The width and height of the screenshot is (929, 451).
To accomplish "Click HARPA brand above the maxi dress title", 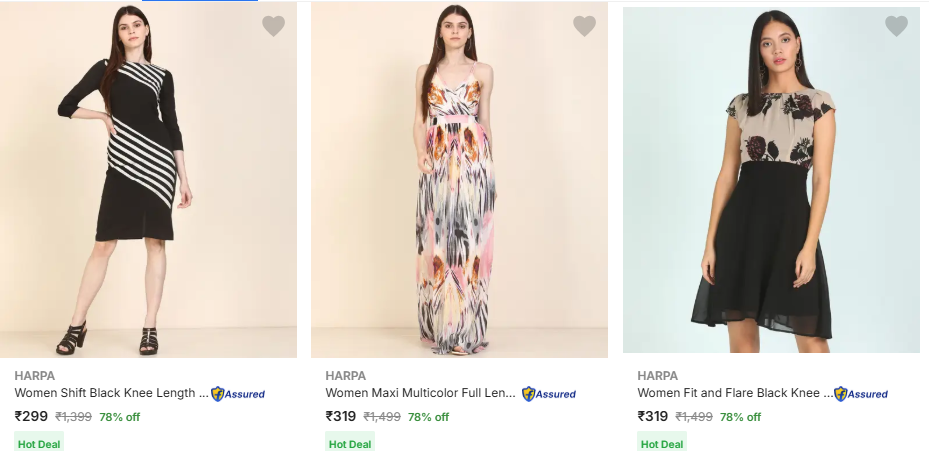I will (x=346, y=375).
